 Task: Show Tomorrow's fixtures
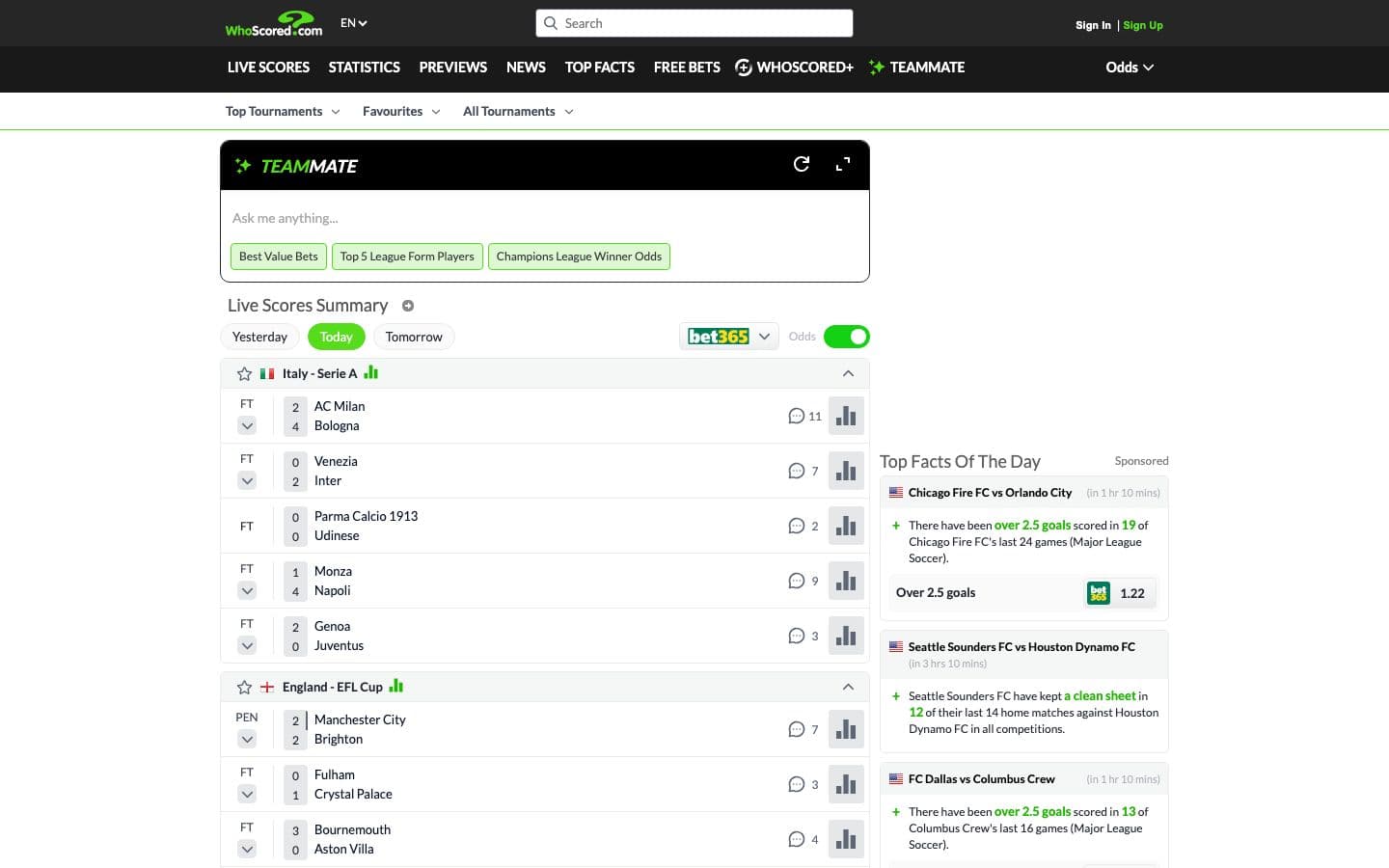coord(414,337)
